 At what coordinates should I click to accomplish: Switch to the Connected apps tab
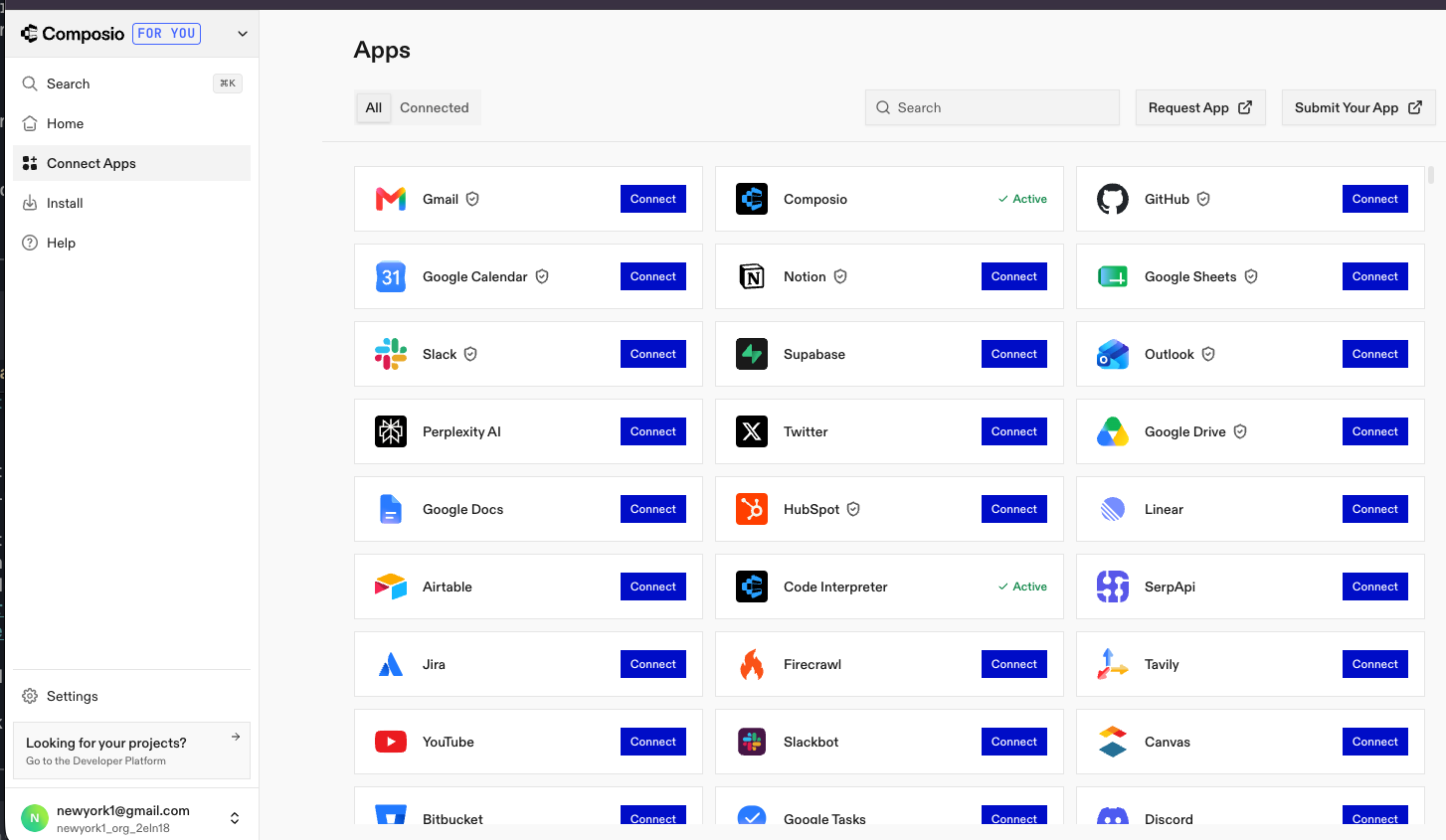coord(435,107)
